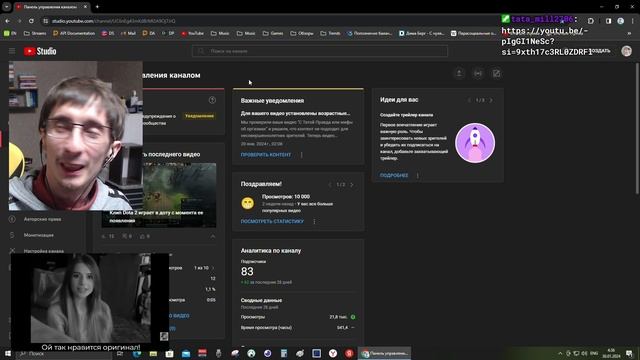Viewport: 640px width, 360px height.
Task: Reload the page with the refresh icon
Action: tap(31, 21)
